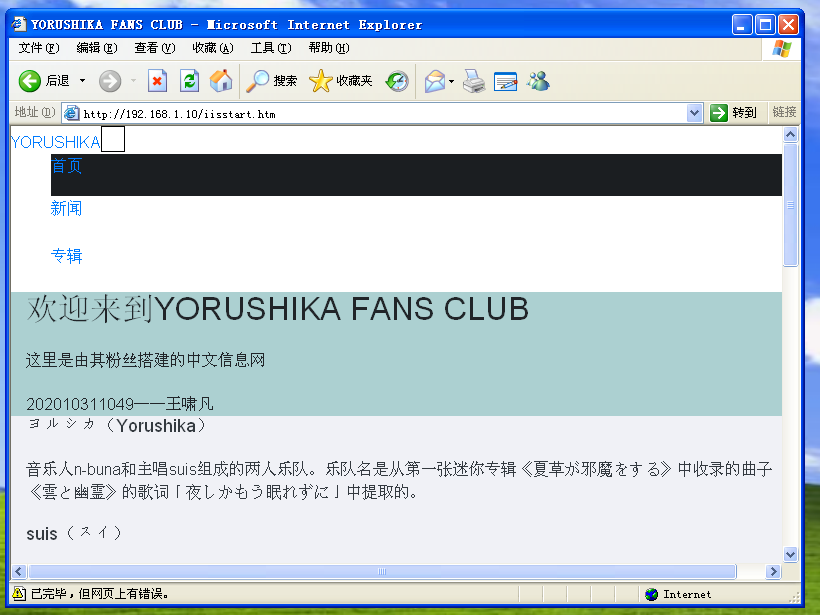The height and width of the screenshot is (615, 820).
Task: Click the 欢迎来到YORUSHIKA FANS CLUB heading
Action: [278, 309]
